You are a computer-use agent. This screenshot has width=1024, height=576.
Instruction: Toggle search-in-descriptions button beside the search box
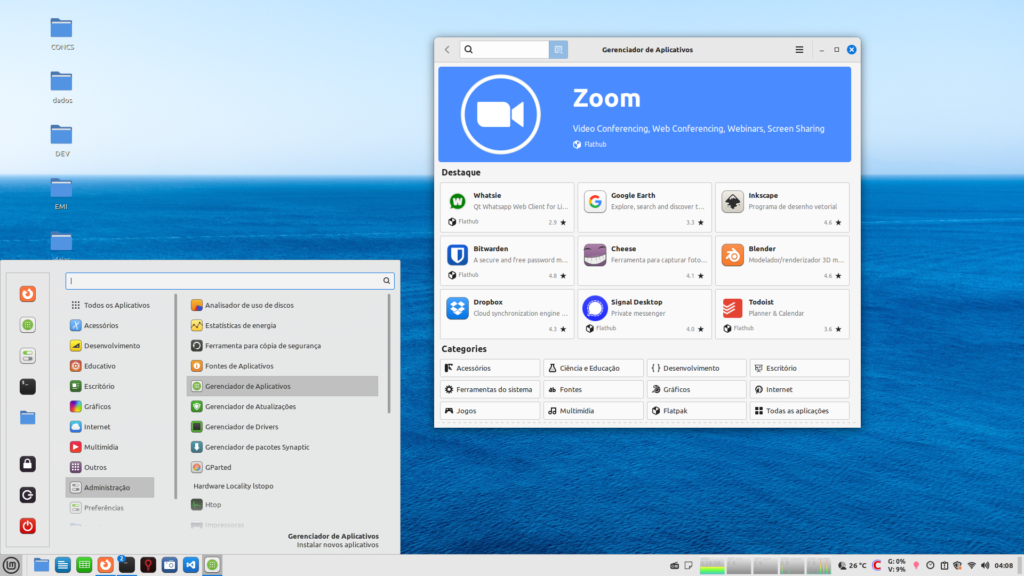pyautogui.click(x=559, y=49)
